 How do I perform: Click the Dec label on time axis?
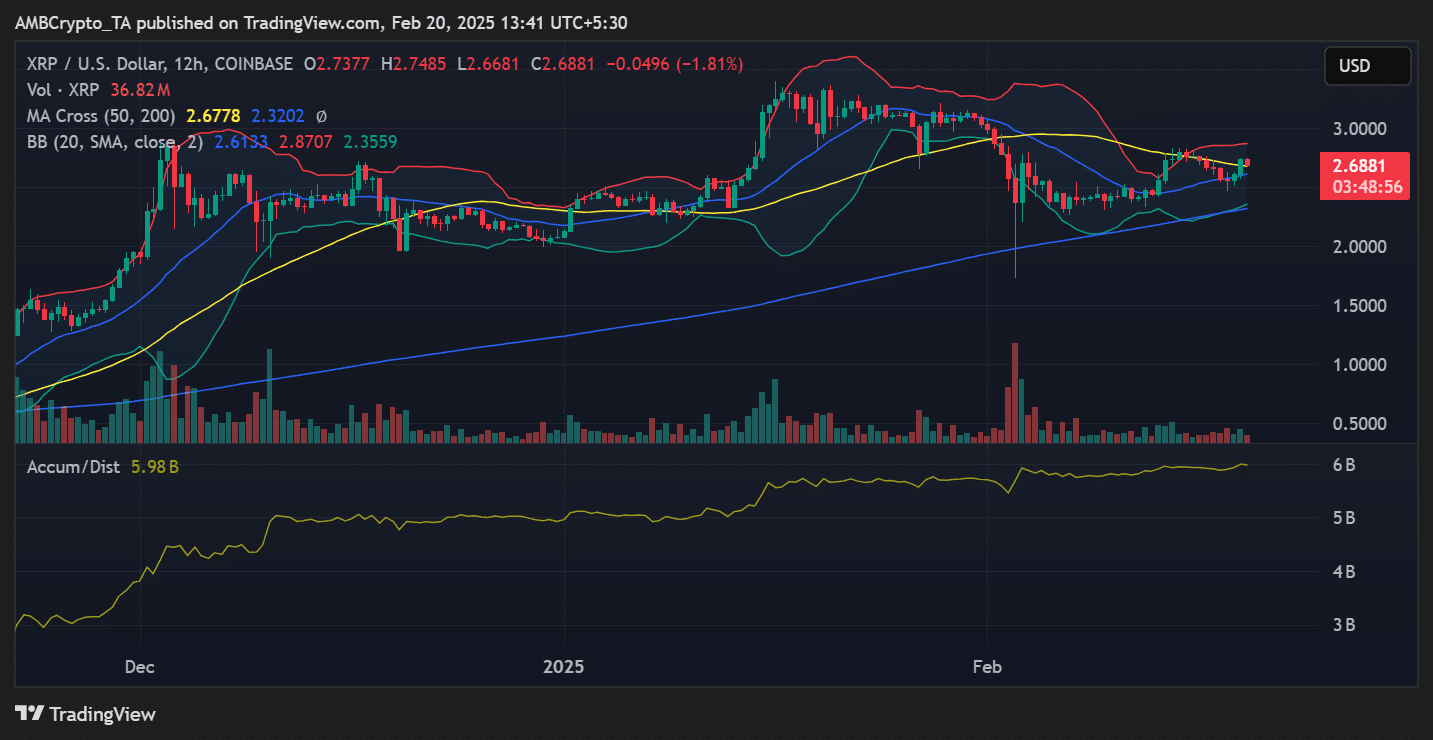point(141,665)
